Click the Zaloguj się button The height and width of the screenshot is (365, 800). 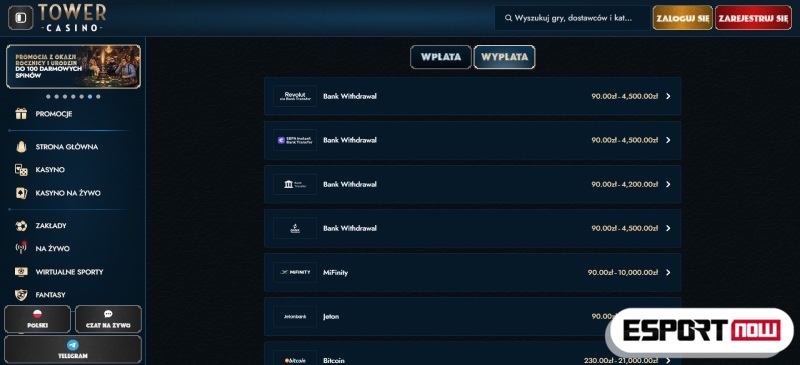(x=683, y=18)
